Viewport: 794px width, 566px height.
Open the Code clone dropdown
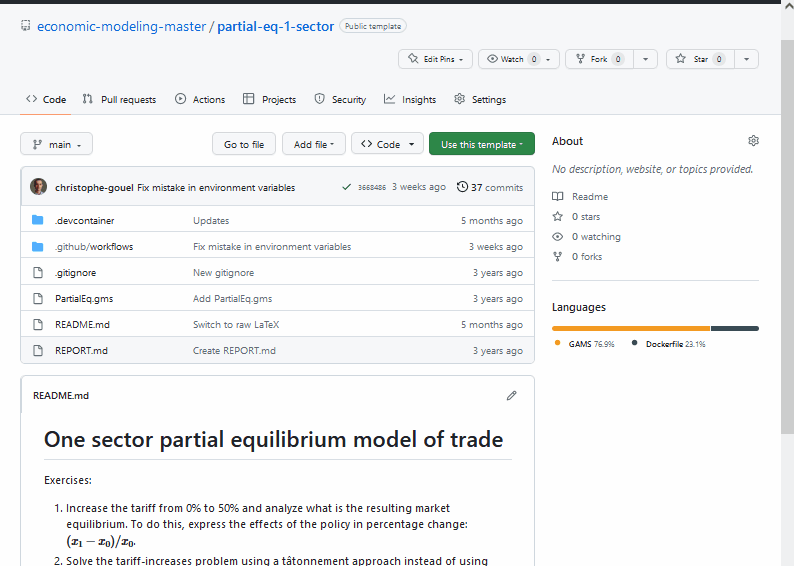click(387, 144)
